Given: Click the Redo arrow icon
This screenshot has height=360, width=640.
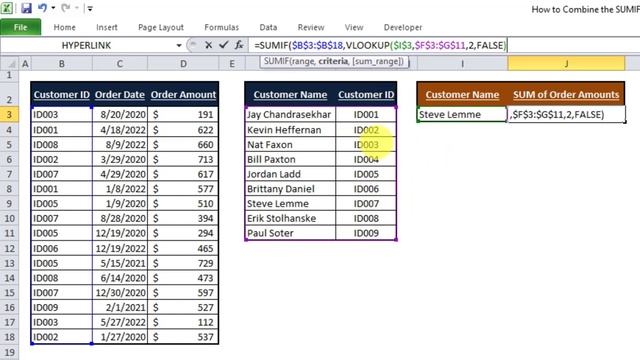Looking at the screenshot, I should [x=65, y=8].
